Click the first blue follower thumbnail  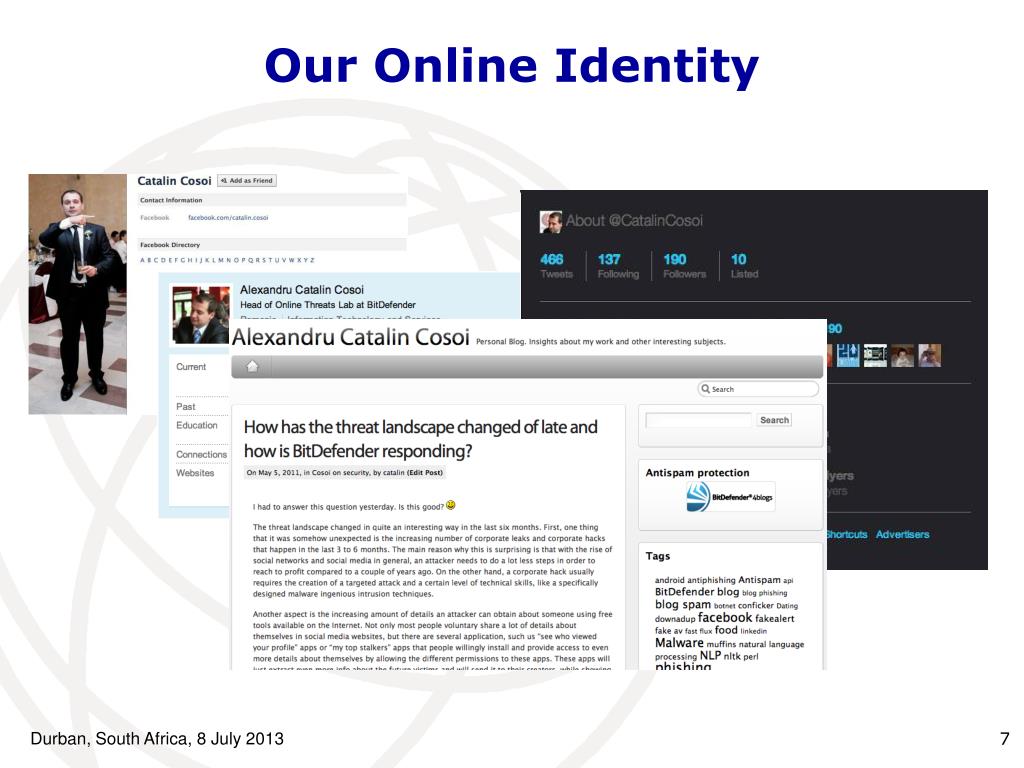pos(848,355)
